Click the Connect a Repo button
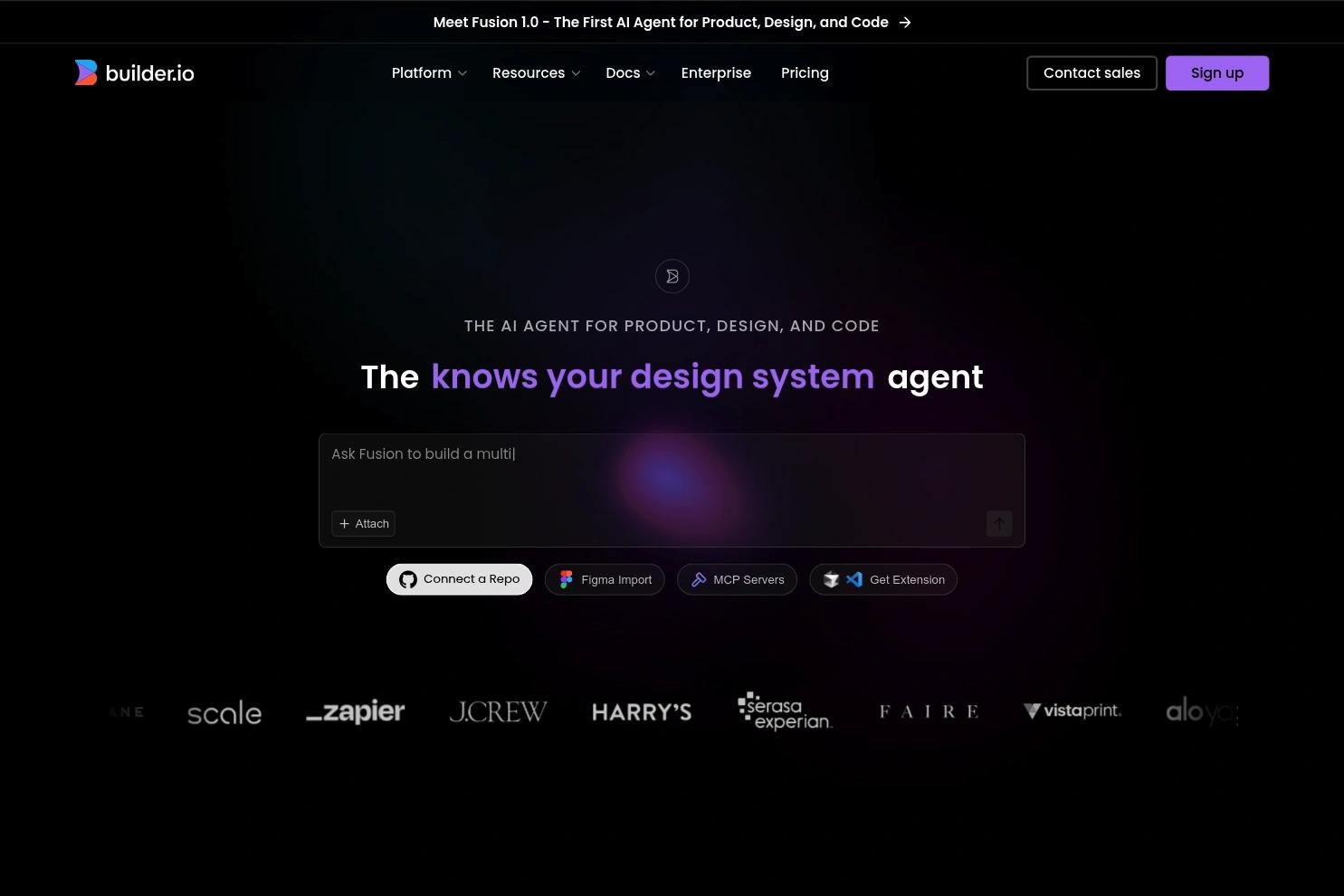The width and height of the screenshot is (1344, 896). 459,579
